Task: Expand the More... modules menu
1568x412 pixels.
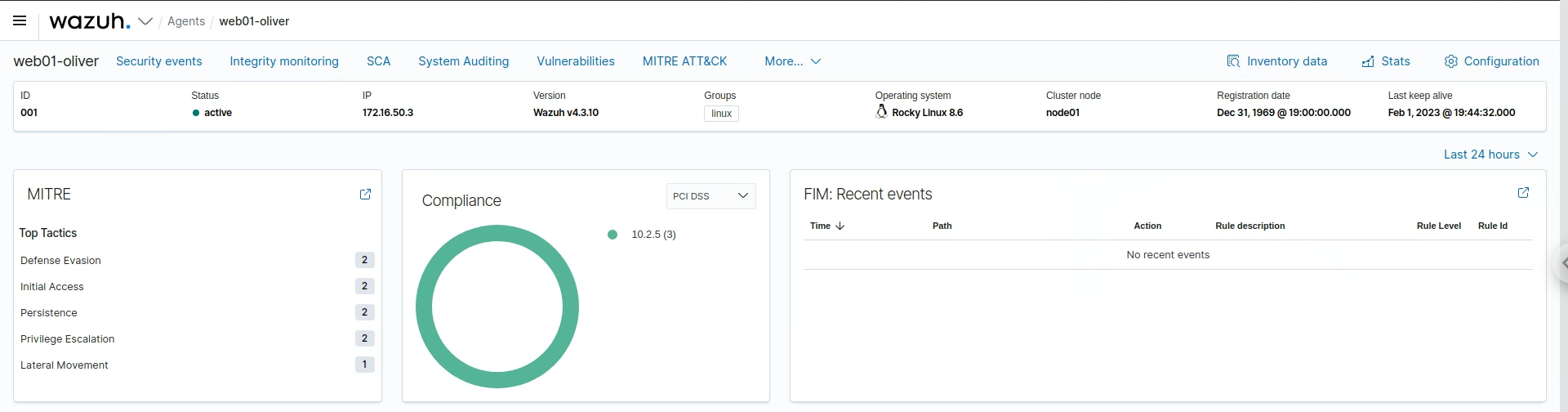Action: coord(793,61)
